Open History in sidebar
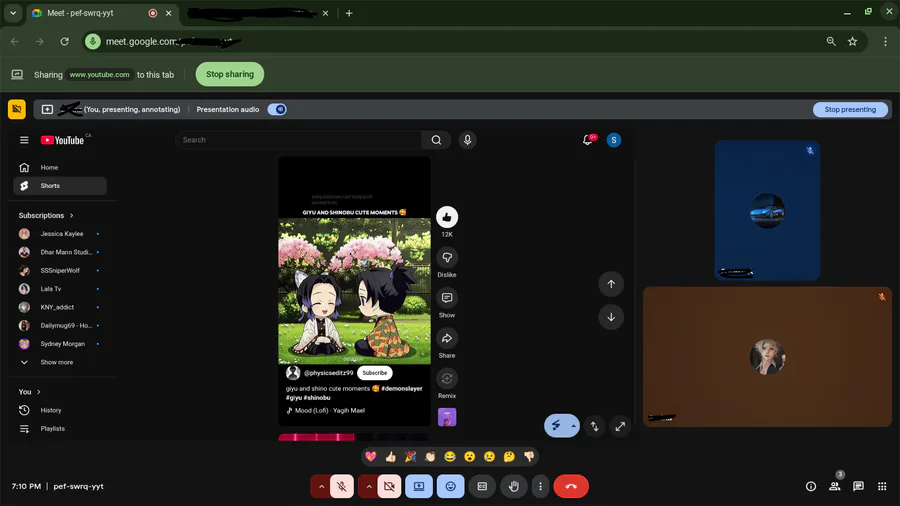Screen dimensions: 900x506 (x=60, y=410)
